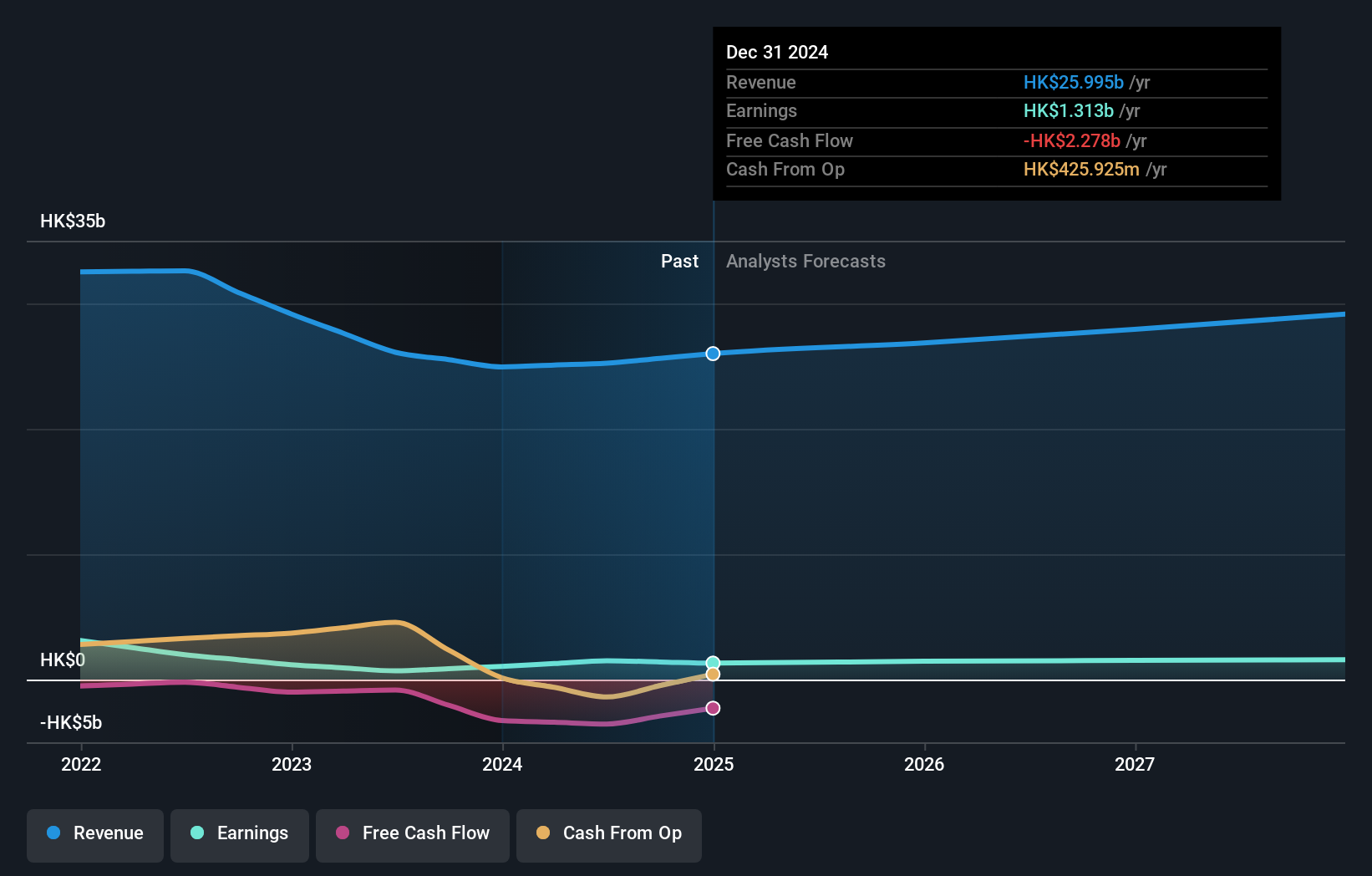
Task: Click the -HK$2.278b free cash flow value
Action: pyautogui.click(x=1072, y=141)
